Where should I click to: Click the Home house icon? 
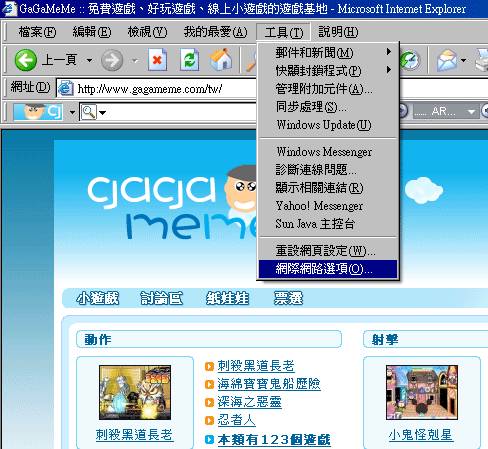click(221, 60)
